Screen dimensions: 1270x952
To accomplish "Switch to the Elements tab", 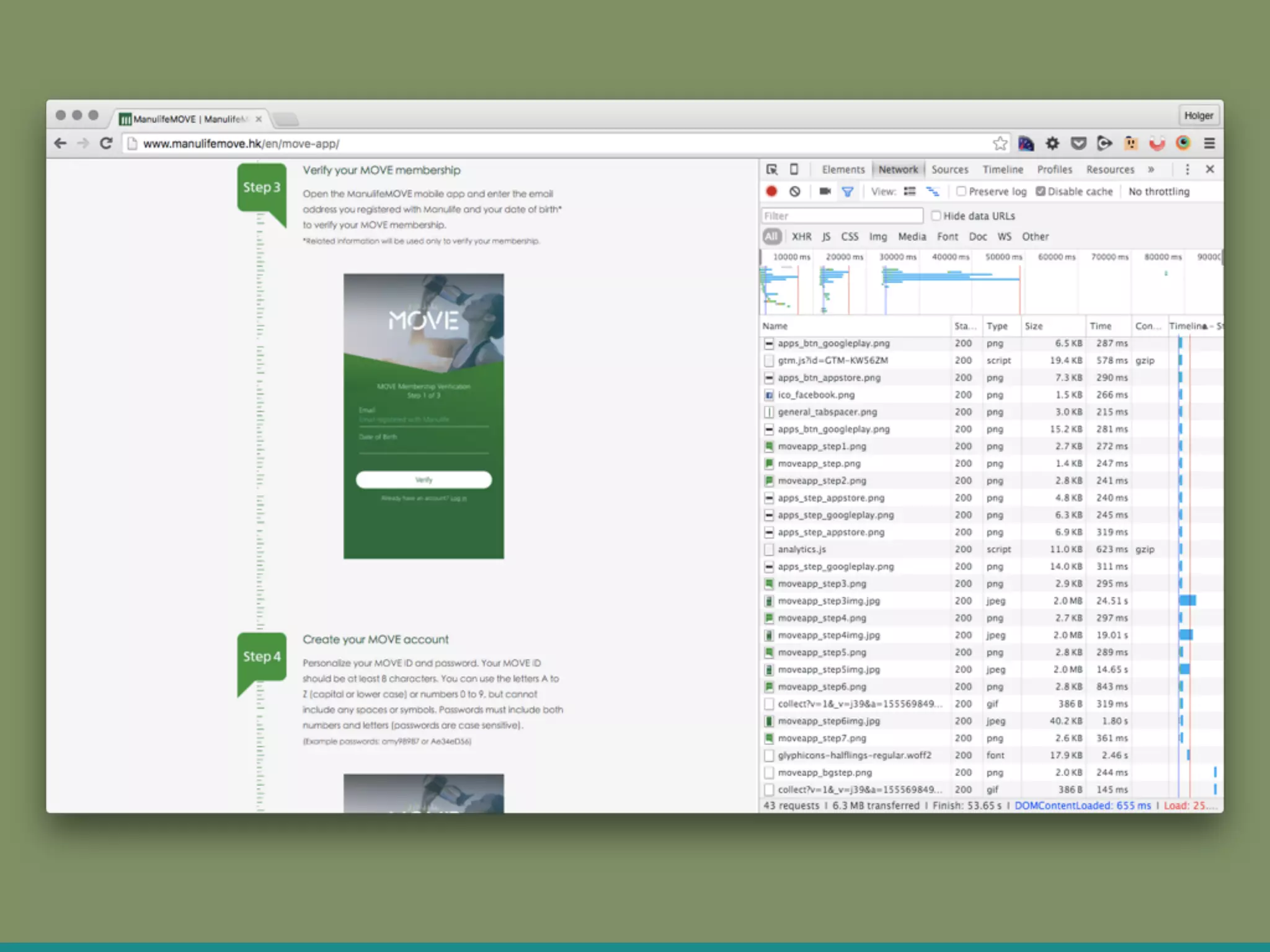I will [x=843, y=169].
